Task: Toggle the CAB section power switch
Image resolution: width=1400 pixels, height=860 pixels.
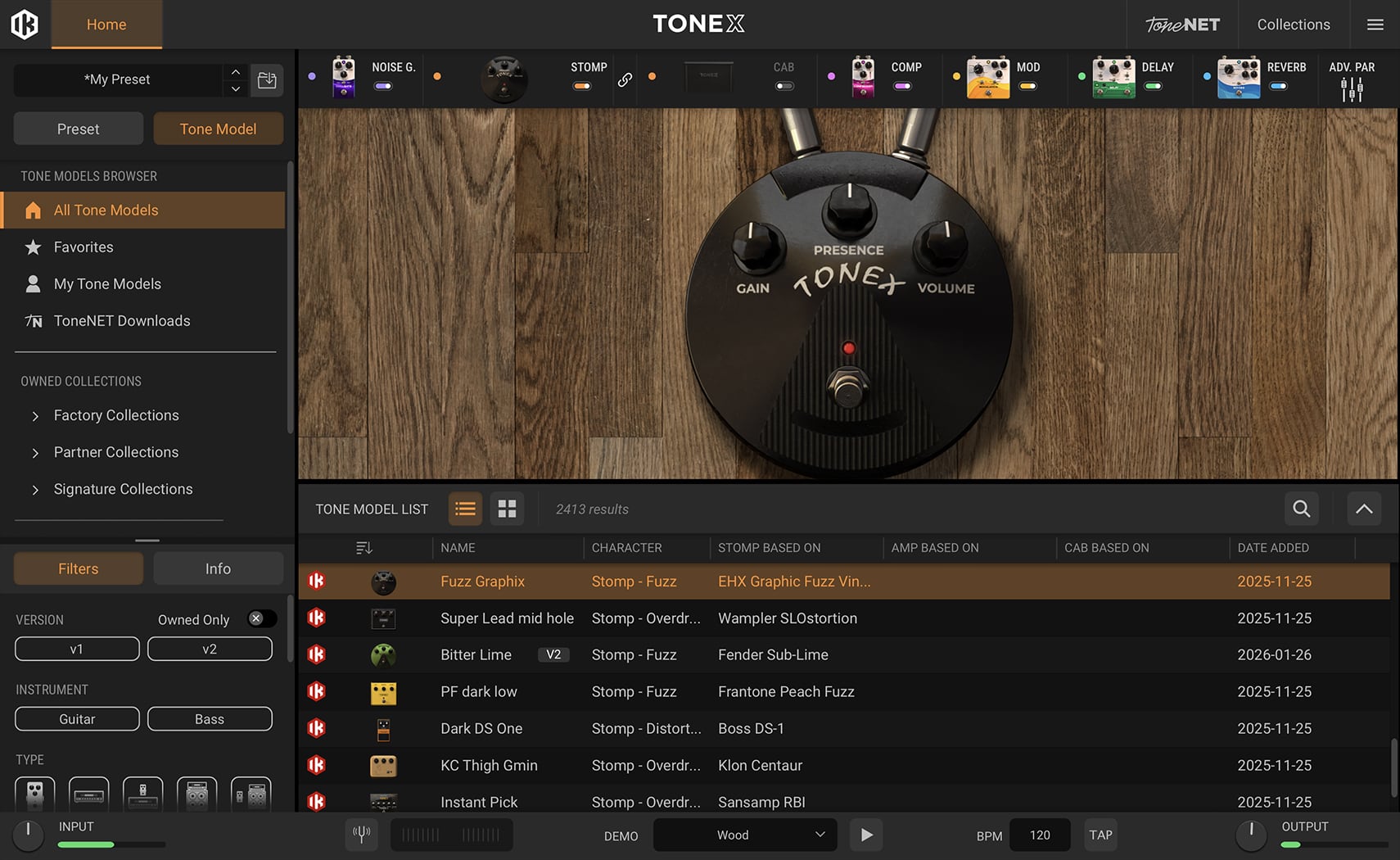Action: pyautogui.click(x=784, y=86)
